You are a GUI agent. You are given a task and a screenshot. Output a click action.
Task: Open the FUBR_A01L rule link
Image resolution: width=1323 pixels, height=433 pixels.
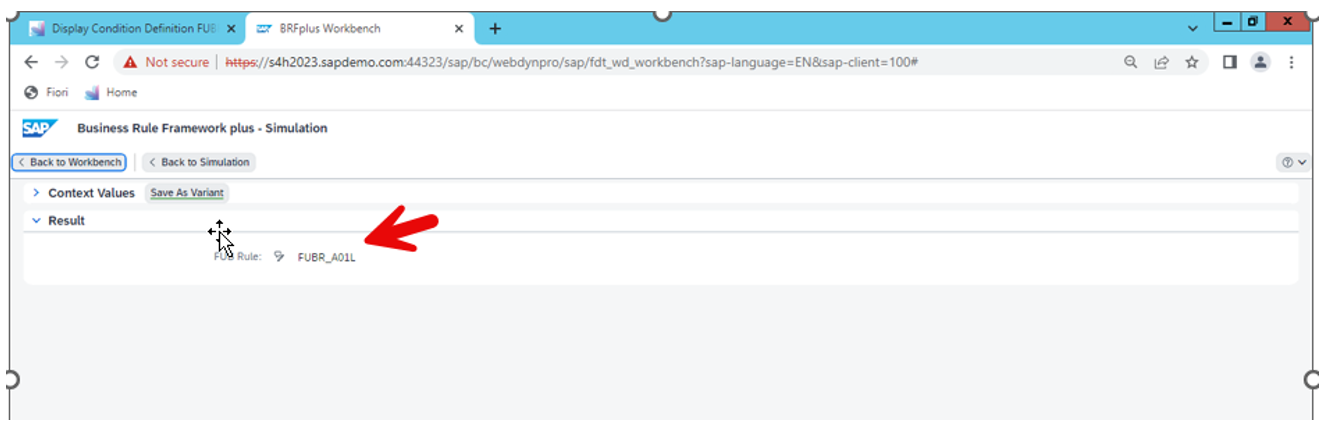(326, 257)
